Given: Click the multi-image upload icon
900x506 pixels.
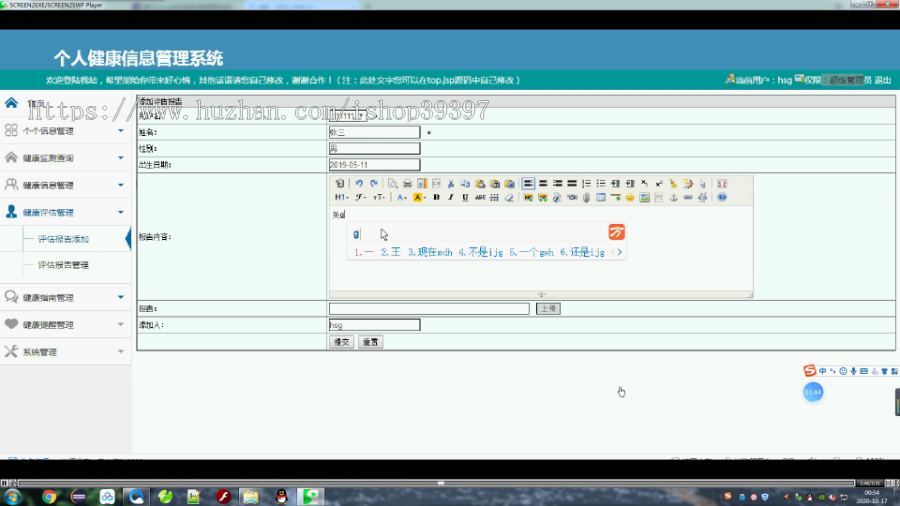Looking at the screenshot, I should coord(542,197).
